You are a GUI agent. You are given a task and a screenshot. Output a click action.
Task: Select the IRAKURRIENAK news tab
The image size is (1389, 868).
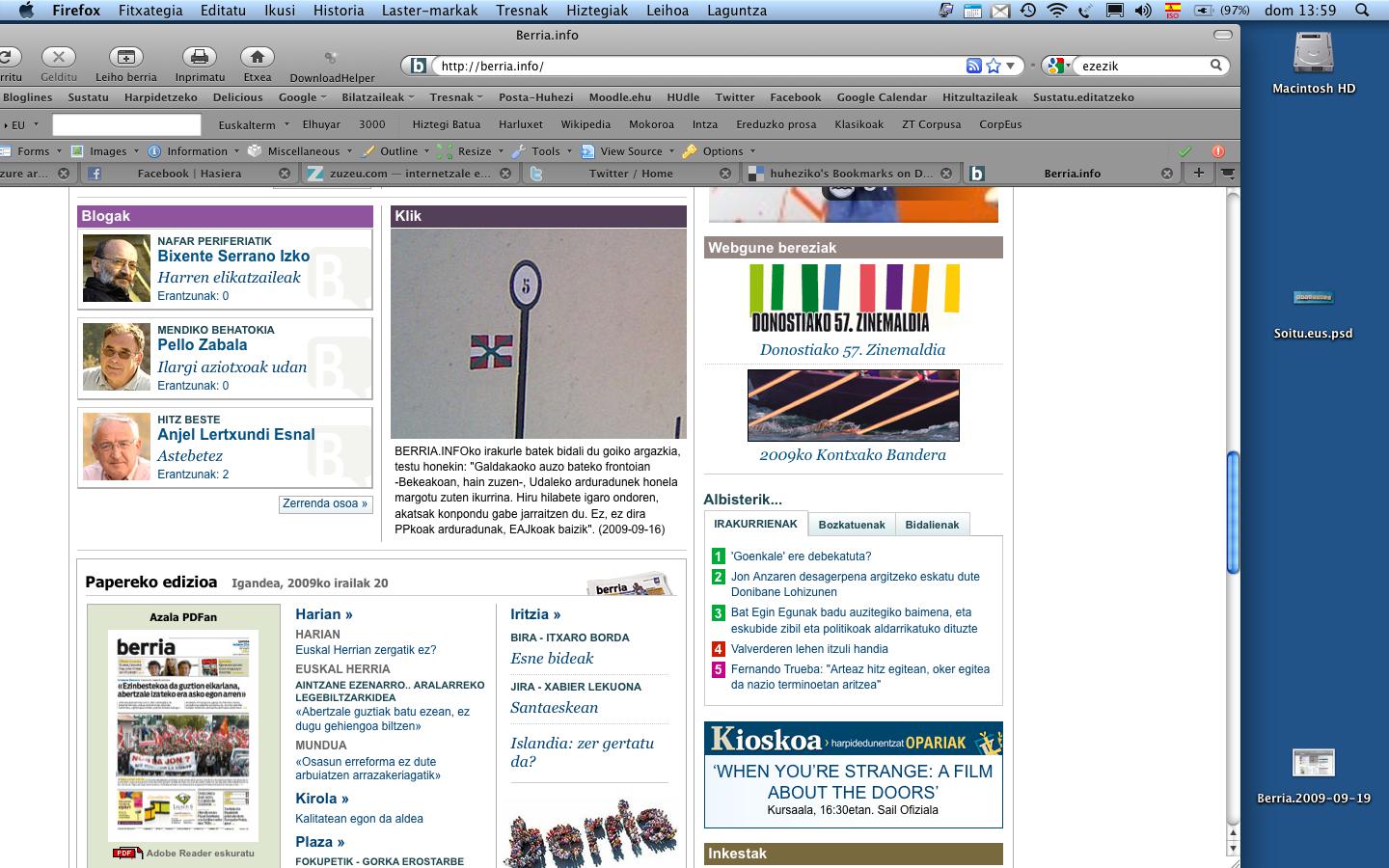tap(755, 524)
